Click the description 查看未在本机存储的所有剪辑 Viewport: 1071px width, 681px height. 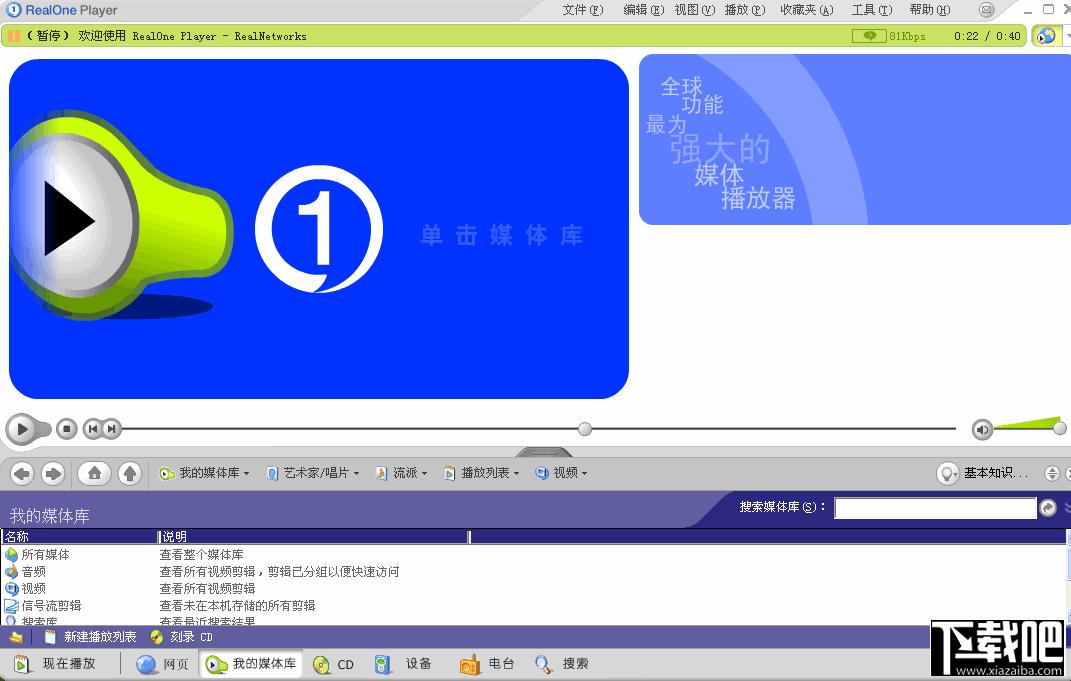pos(237,606)
